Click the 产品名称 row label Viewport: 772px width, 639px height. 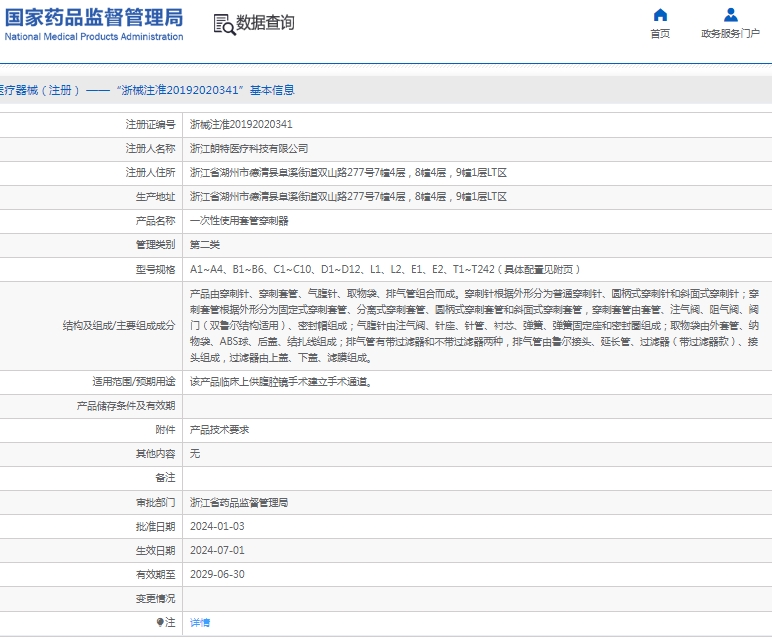156,221
